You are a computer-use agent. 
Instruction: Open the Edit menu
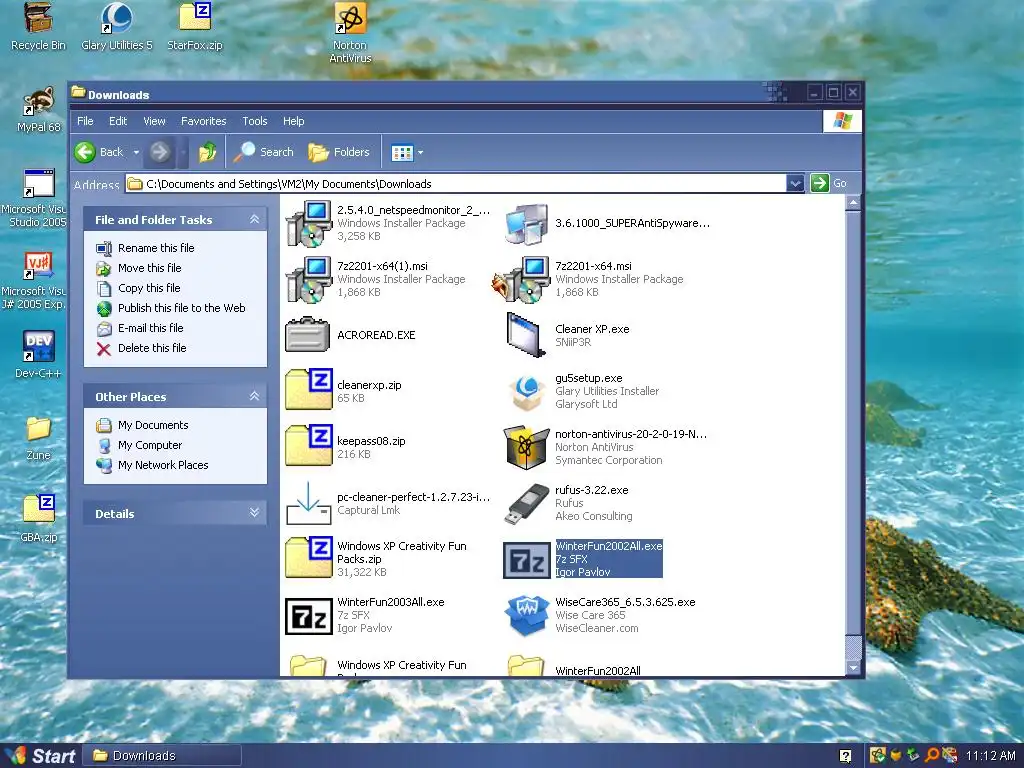pyautogui.click(x=118, y=121)
